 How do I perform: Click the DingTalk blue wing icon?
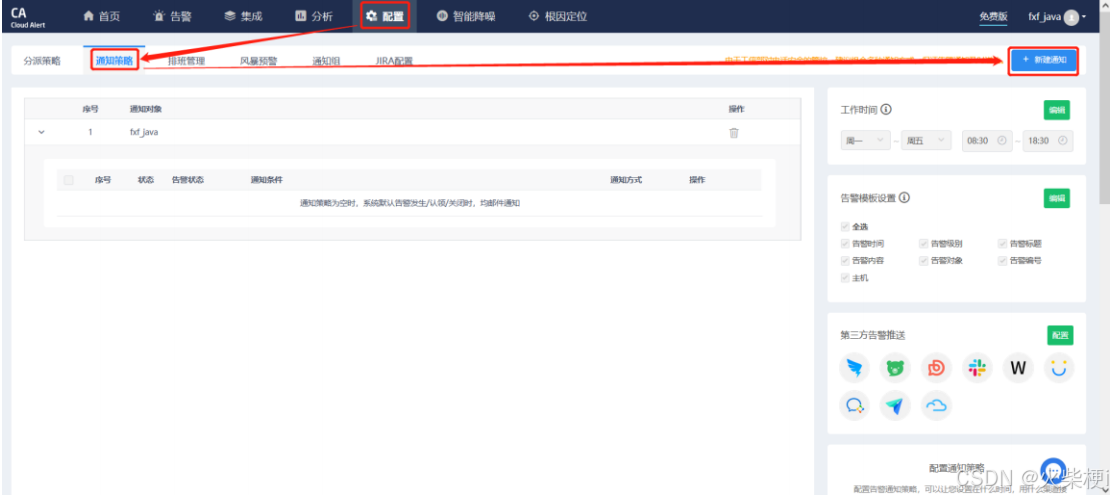pos(854,367)
